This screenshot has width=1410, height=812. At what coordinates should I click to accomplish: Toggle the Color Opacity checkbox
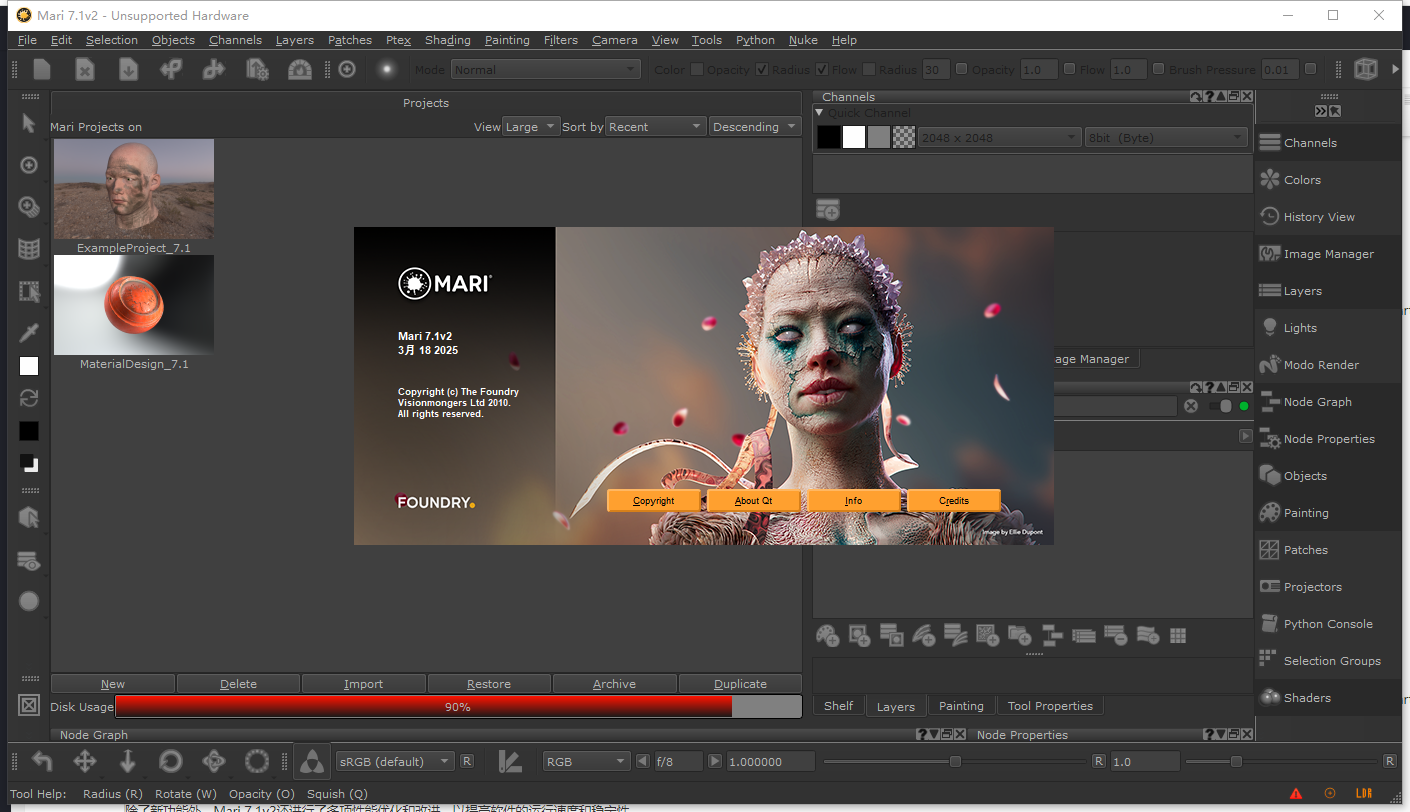[698, 69]
